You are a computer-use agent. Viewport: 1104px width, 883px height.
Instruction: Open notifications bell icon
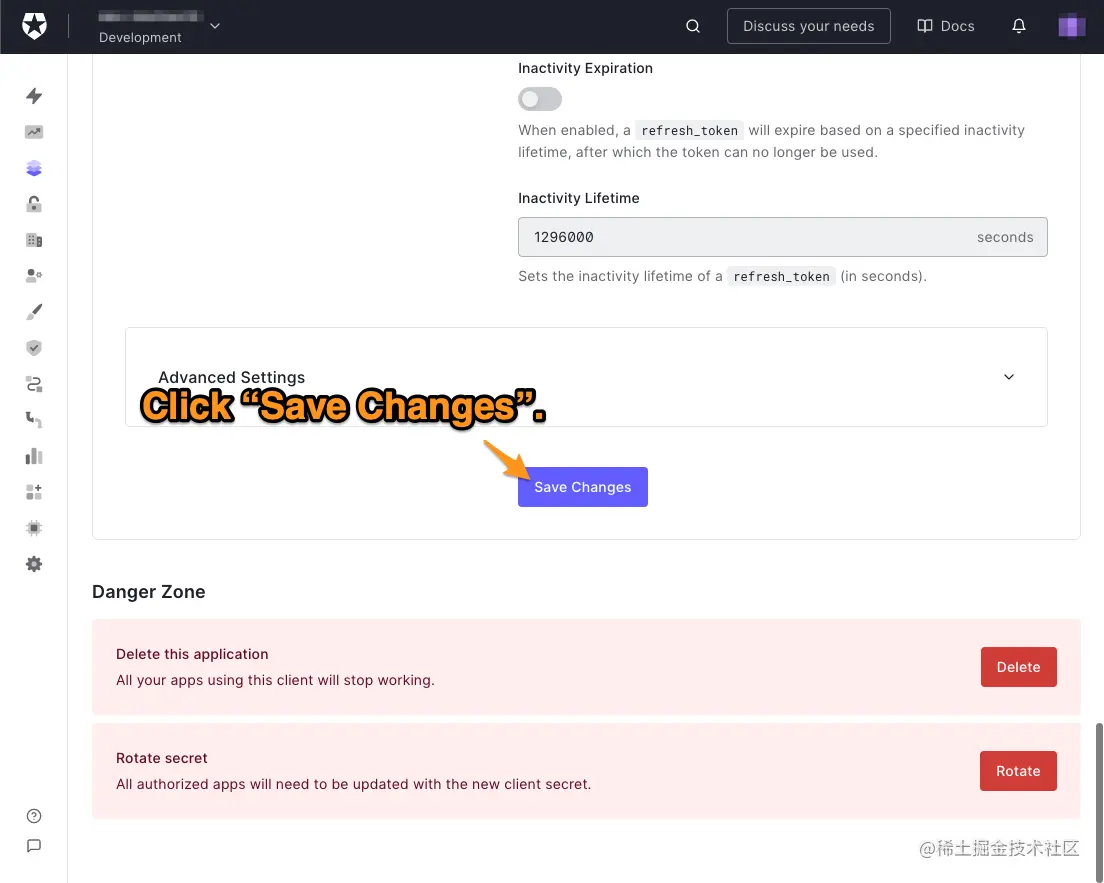(1019, 26)
